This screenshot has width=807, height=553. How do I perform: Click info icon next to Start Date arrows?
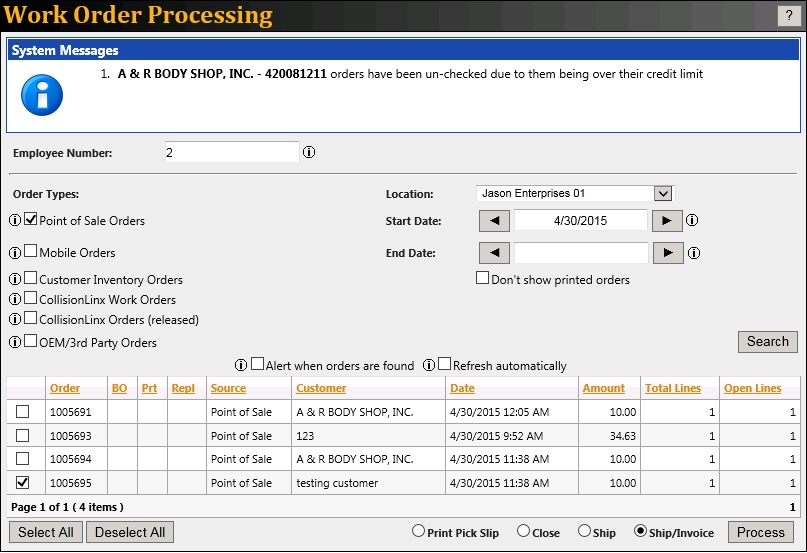click(x=692, y=221)
